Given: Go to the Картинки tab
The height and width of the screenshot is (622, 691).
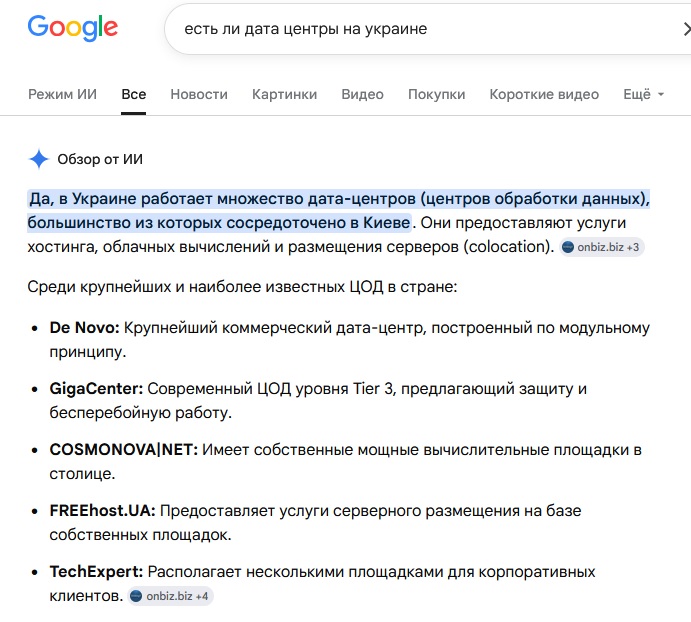Looking at the screenshot, I should click(284, 94).
